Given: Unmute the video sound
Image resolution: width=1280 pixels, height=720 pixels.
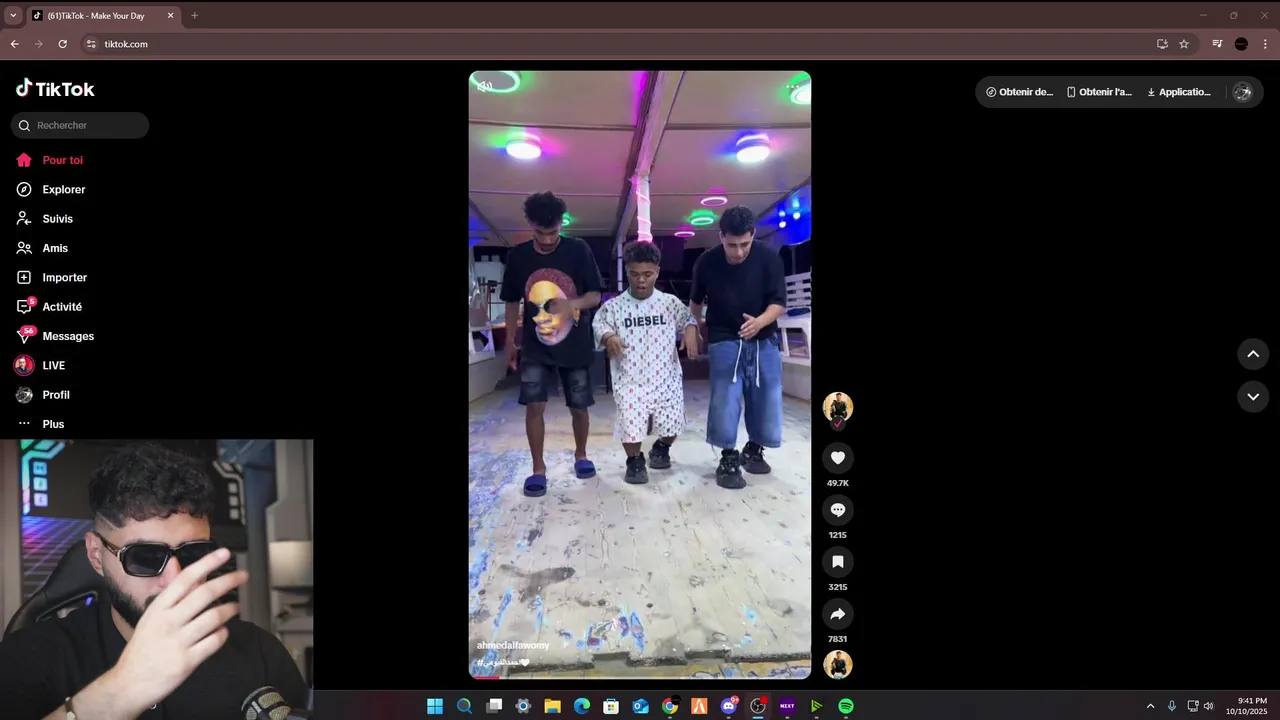Looking at the screenshot, I should [x=485, y=87].
